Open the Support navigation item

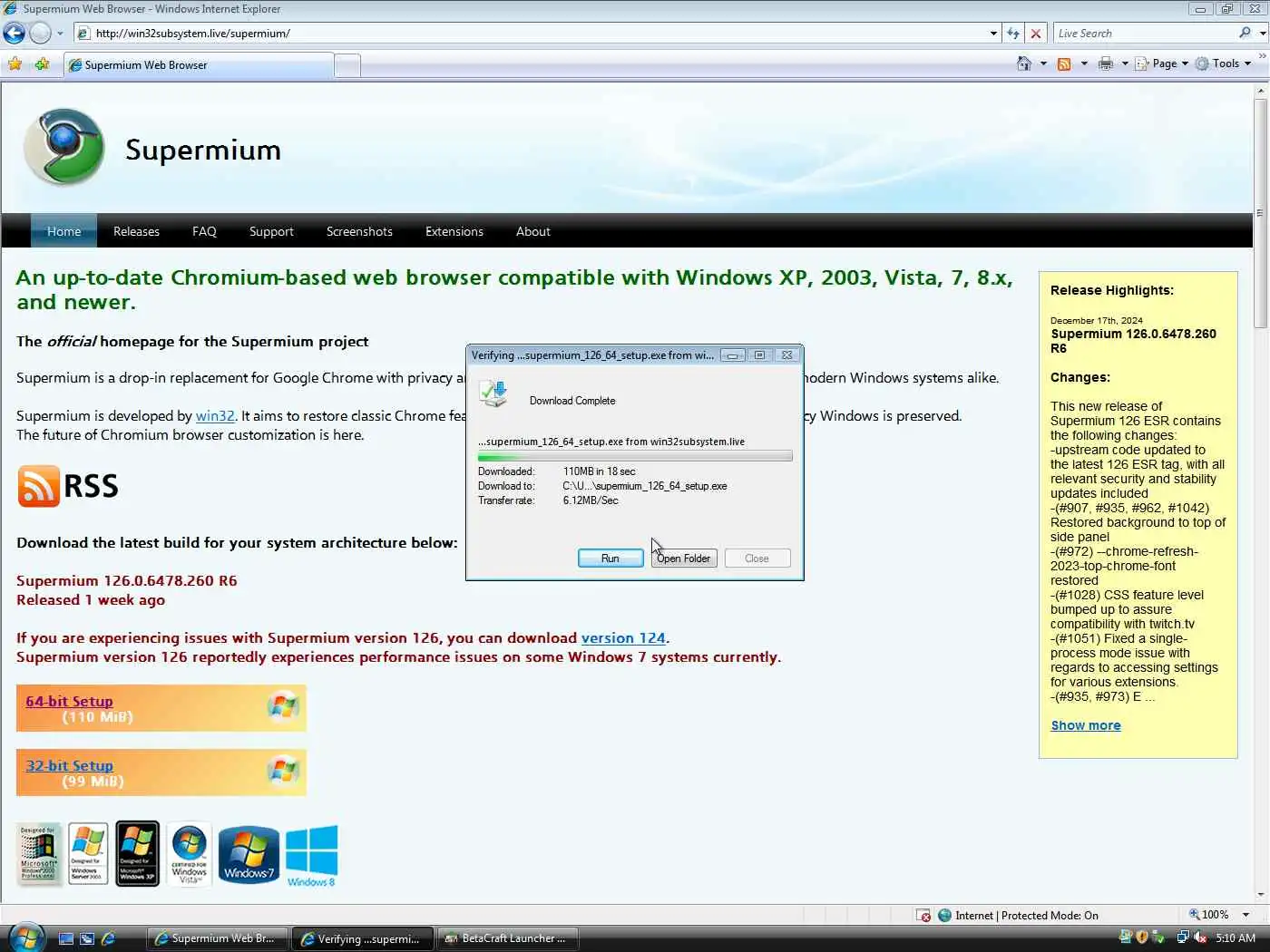pyautogui.click(x=271, y=231)
